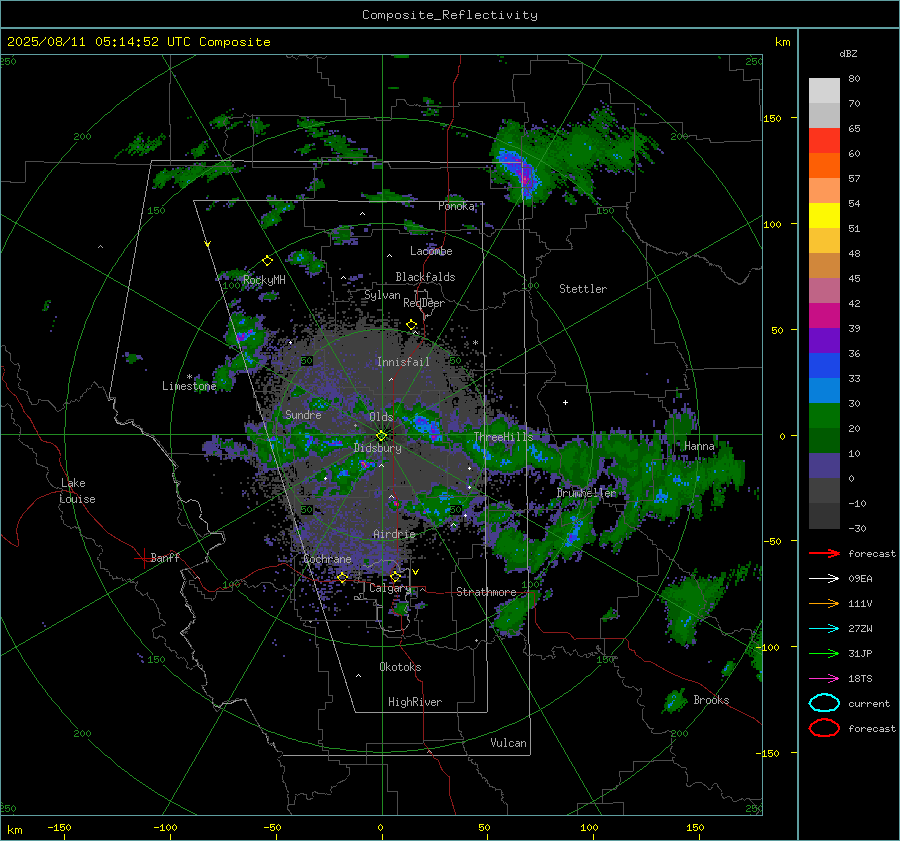Click the cyan 27ZW arrow legend icon

click(x=824, y=629)
